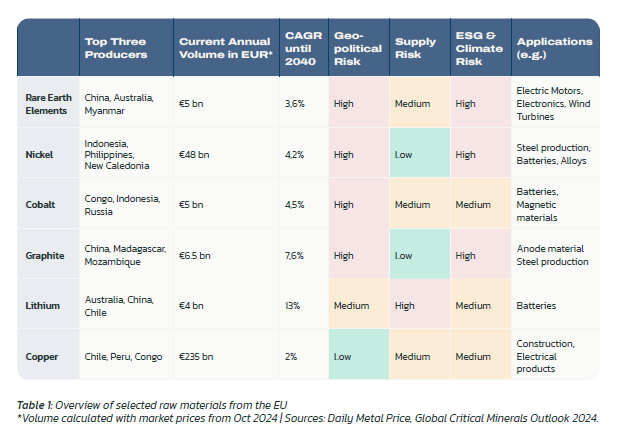
Task: Select the "13%" CAGR cell
Action: pos(293,305)
